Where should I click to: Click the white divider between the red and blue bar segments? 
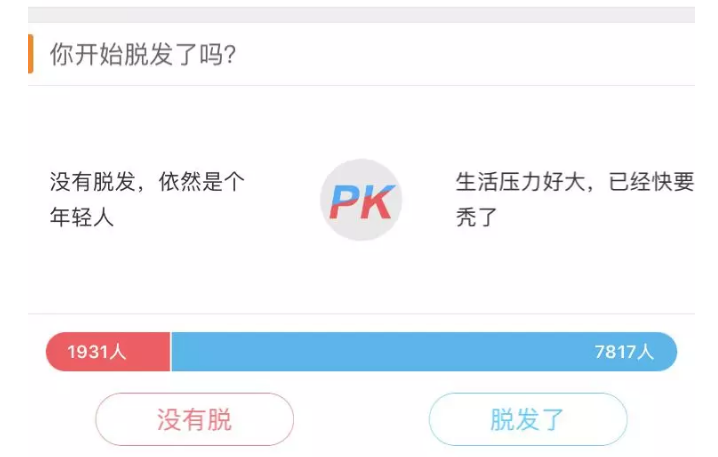click(171, 352)
